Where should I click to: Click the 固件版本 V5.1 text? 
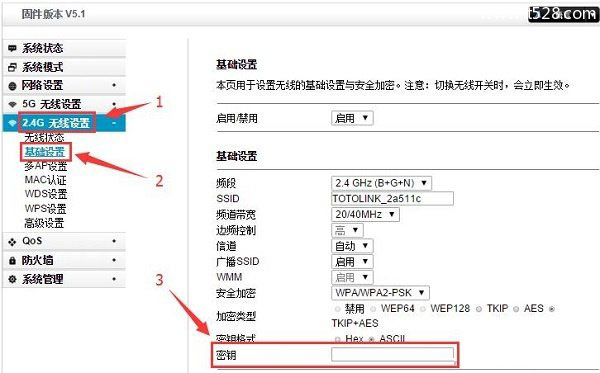coord(53,14)
